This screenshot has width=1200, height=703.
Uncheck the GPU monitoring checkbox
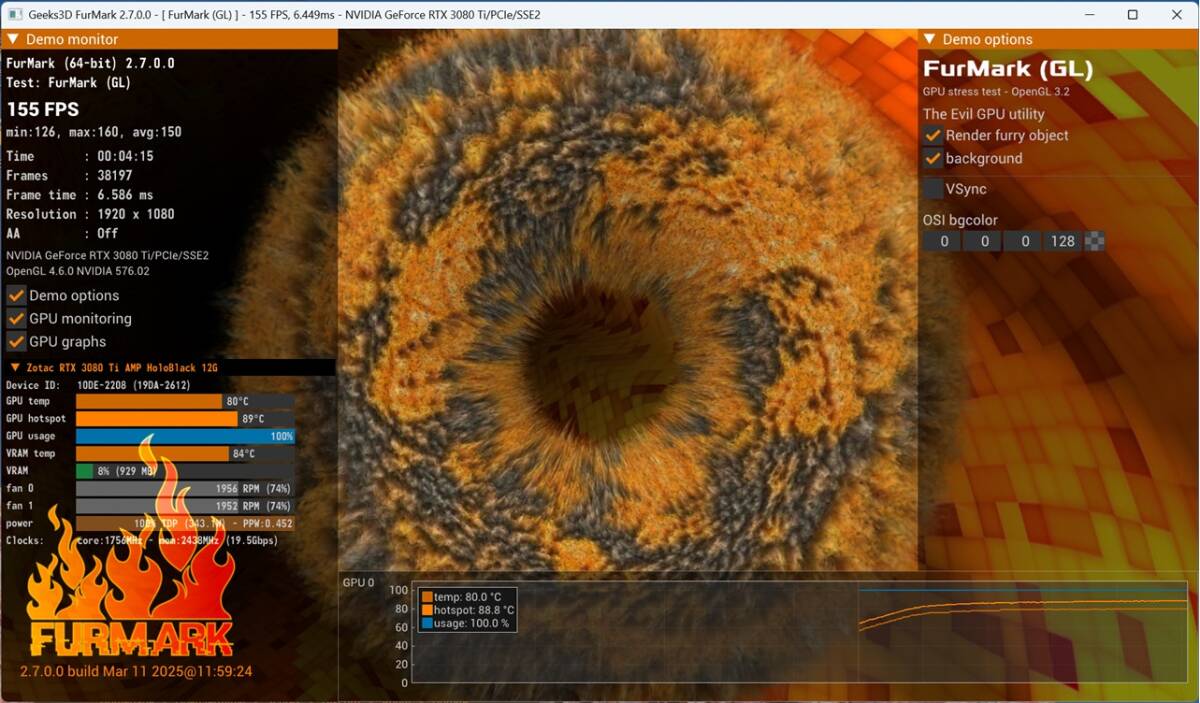click(16, 318)
